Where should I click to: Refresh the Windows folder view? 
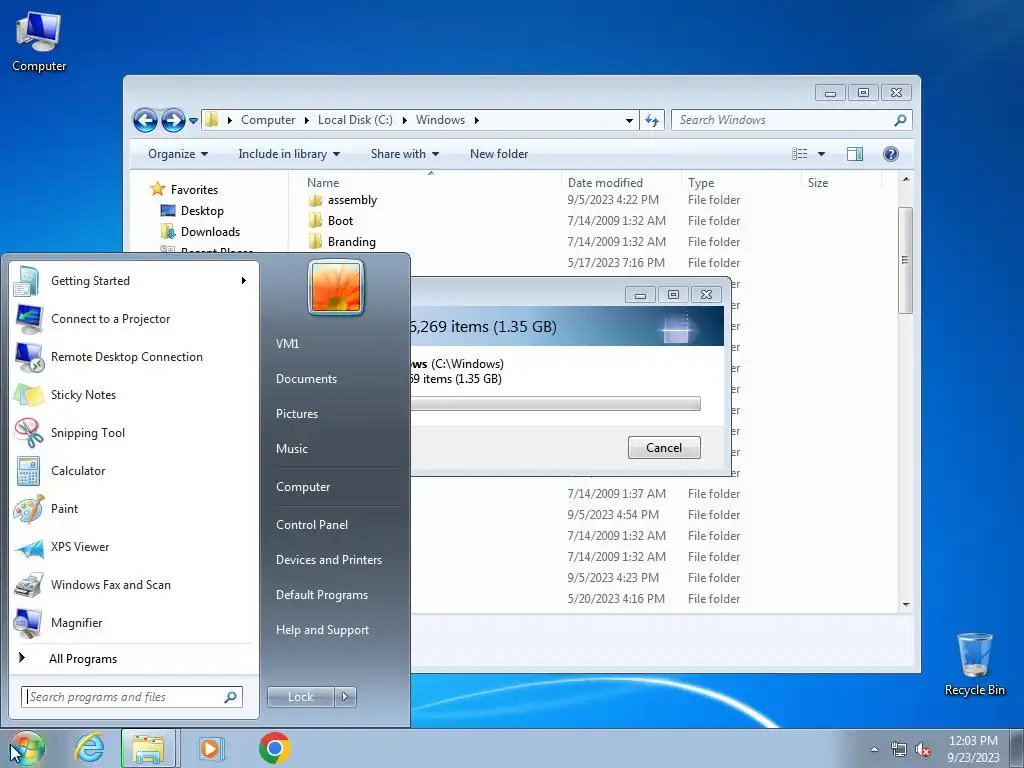click(x=652, y=120)
